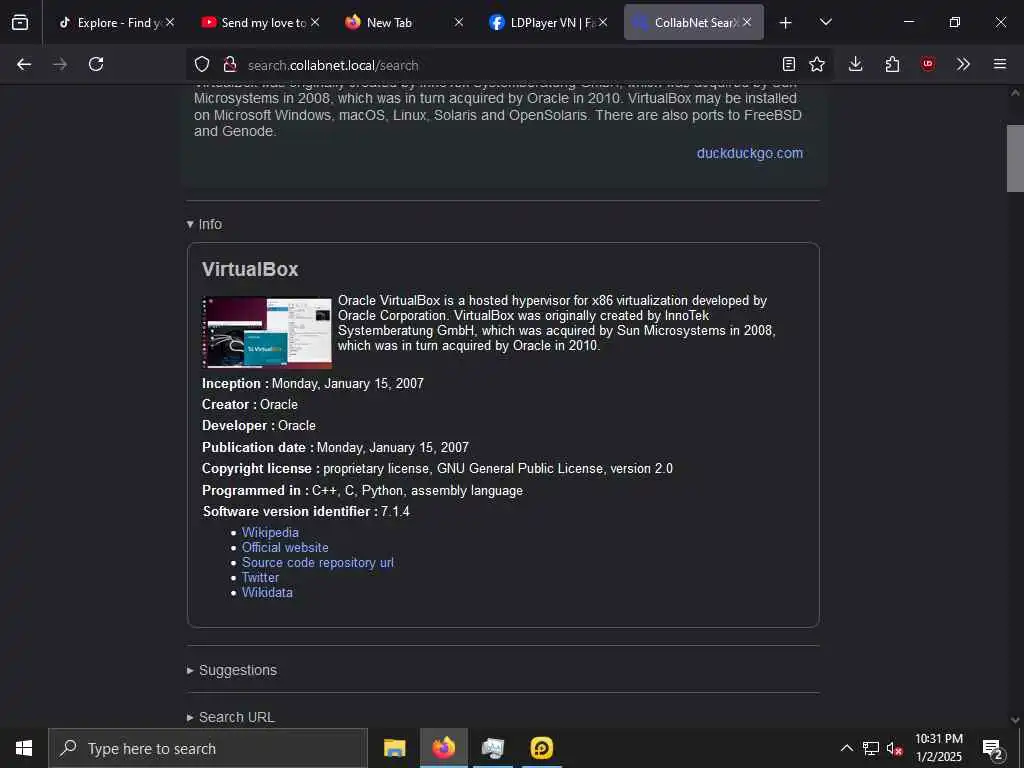Show tracking protection shield info

[202, 64]
